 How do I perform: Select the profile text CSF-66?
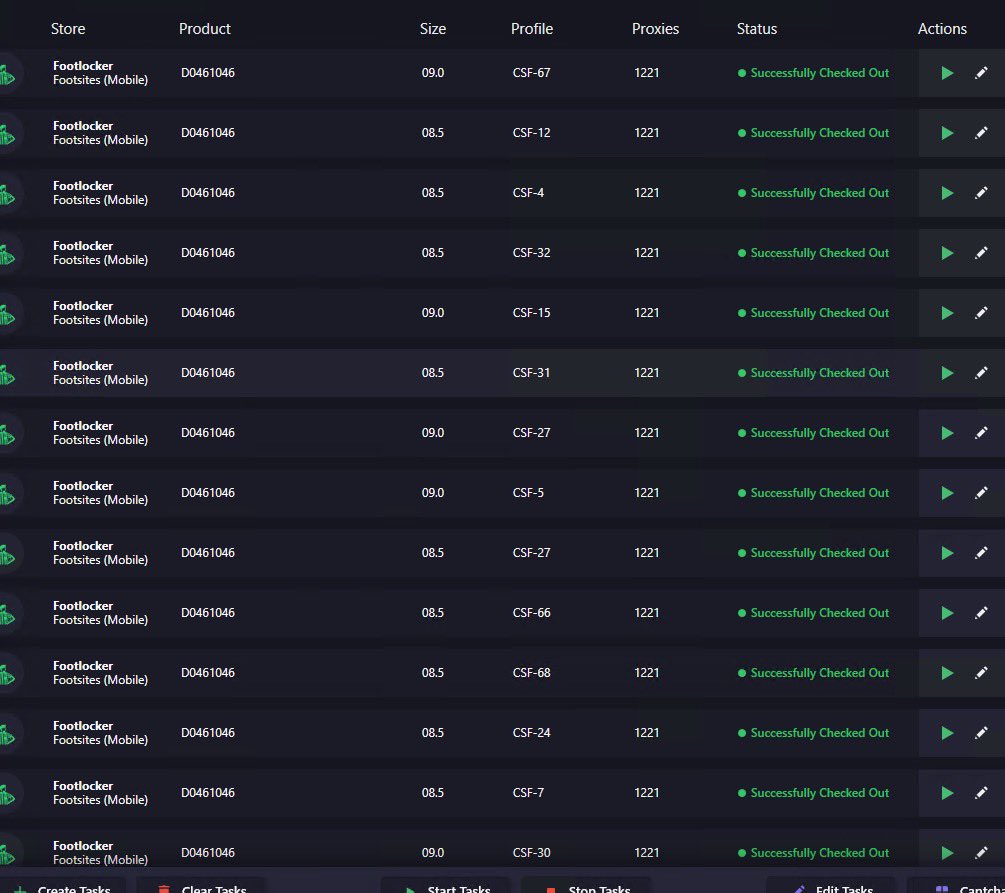point(531,613)
